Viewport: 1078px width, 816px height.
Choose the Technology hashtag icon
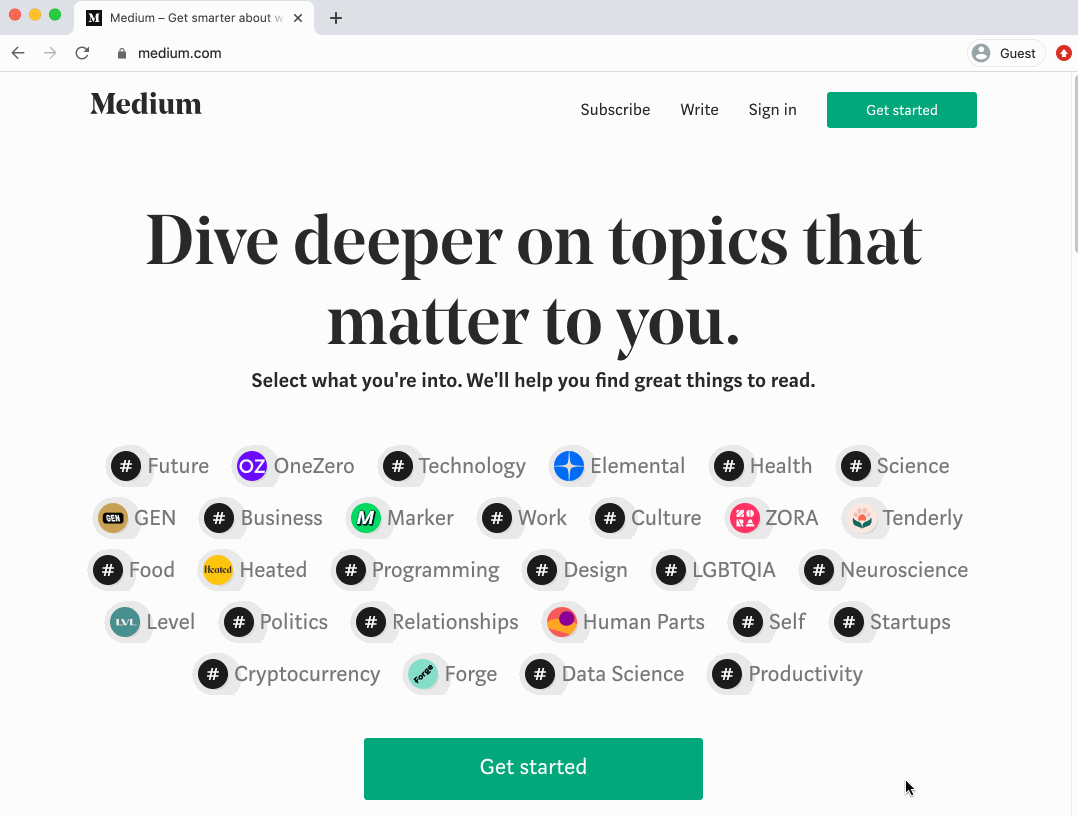pos(397,466)
